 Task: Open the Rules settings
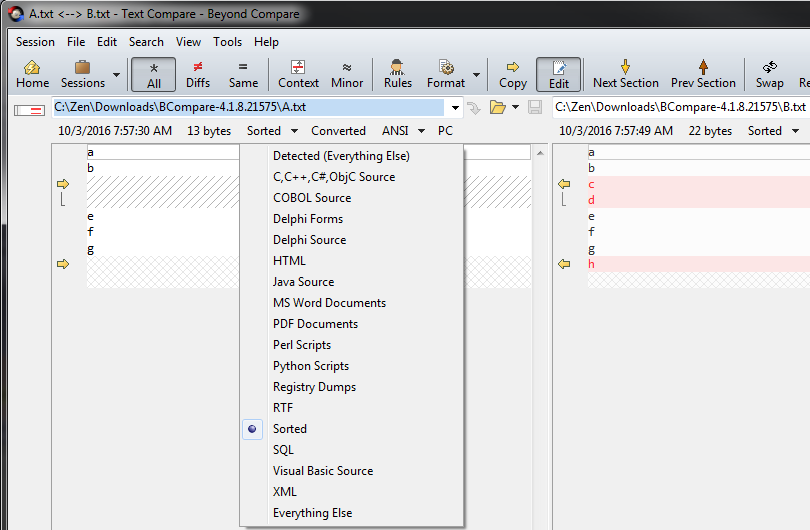(x=397, y=74)
